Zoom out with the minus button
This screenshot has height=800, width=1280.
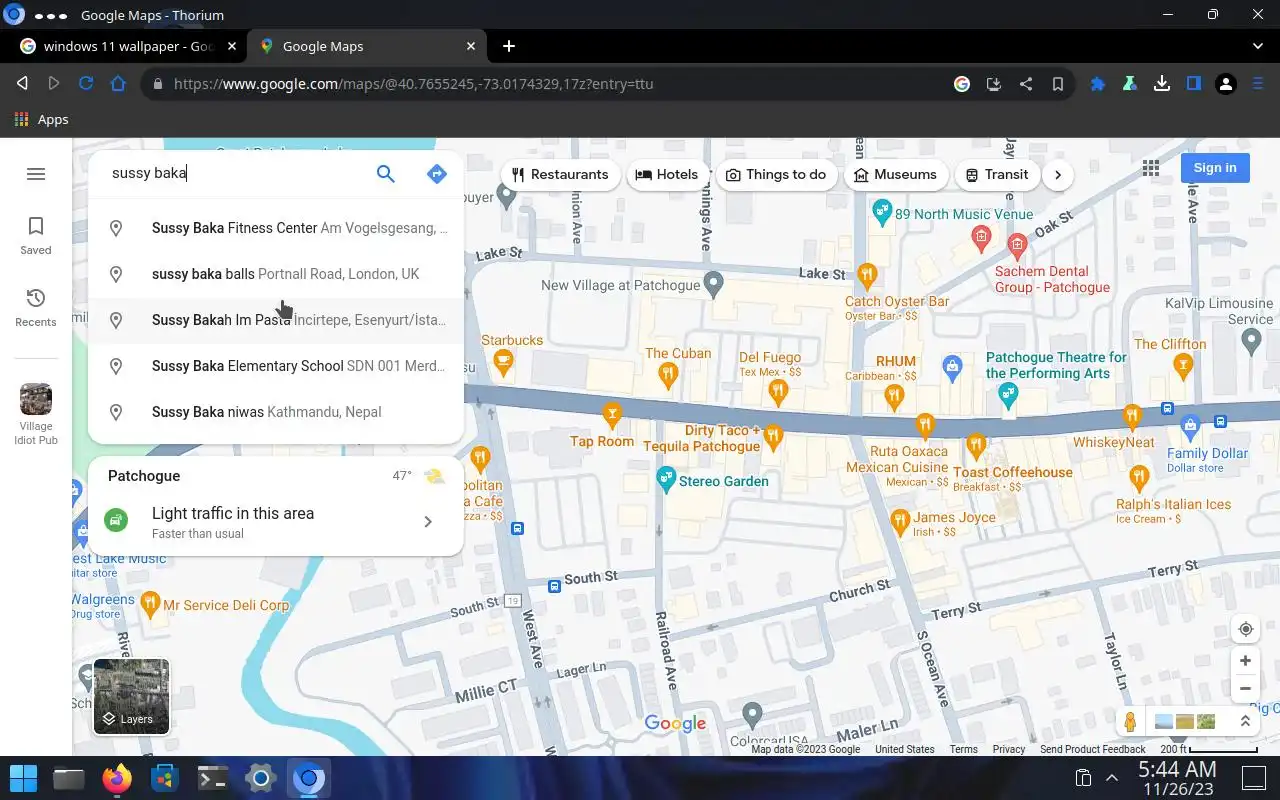[x=1245, y=688]
